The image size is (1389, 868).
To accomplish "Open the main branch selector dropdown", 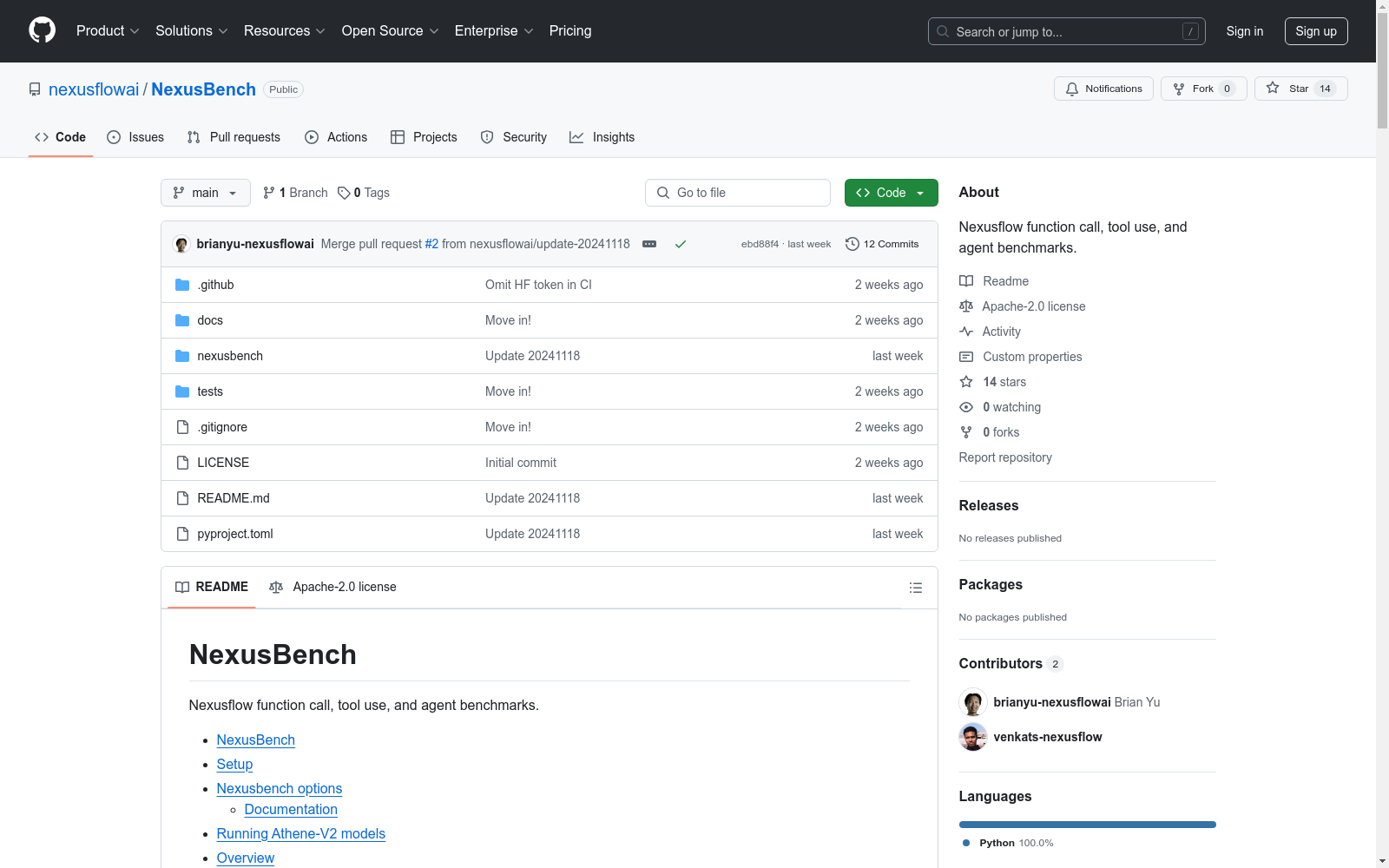I will [206, 193].
